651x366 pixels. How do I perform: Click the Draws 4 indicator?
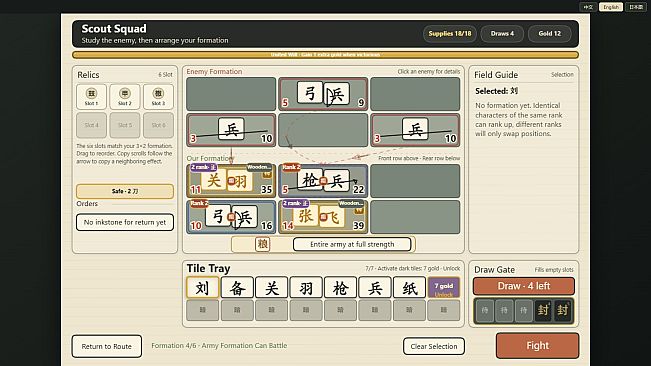pos(502,34)
